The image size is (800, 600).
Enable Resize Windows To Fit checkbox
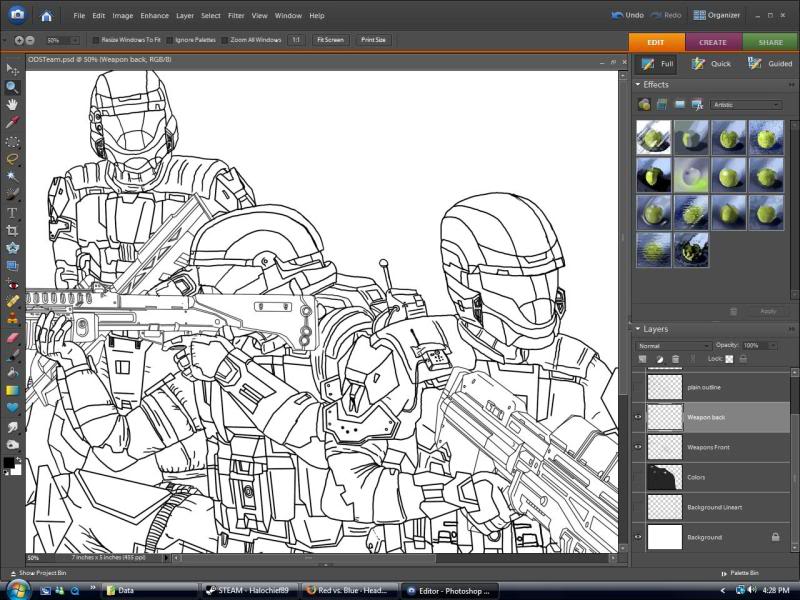[x=95, y=40]
